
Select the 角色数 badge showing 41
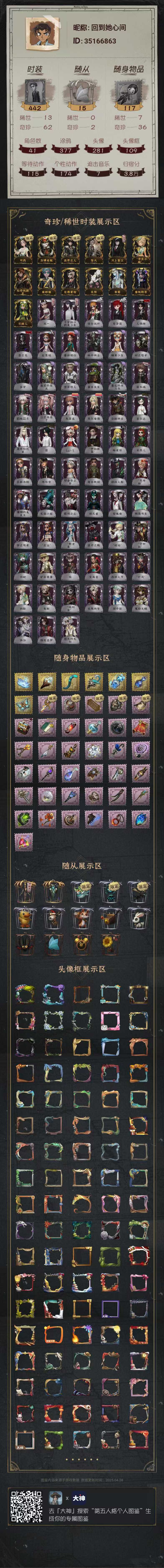point(33,150)
